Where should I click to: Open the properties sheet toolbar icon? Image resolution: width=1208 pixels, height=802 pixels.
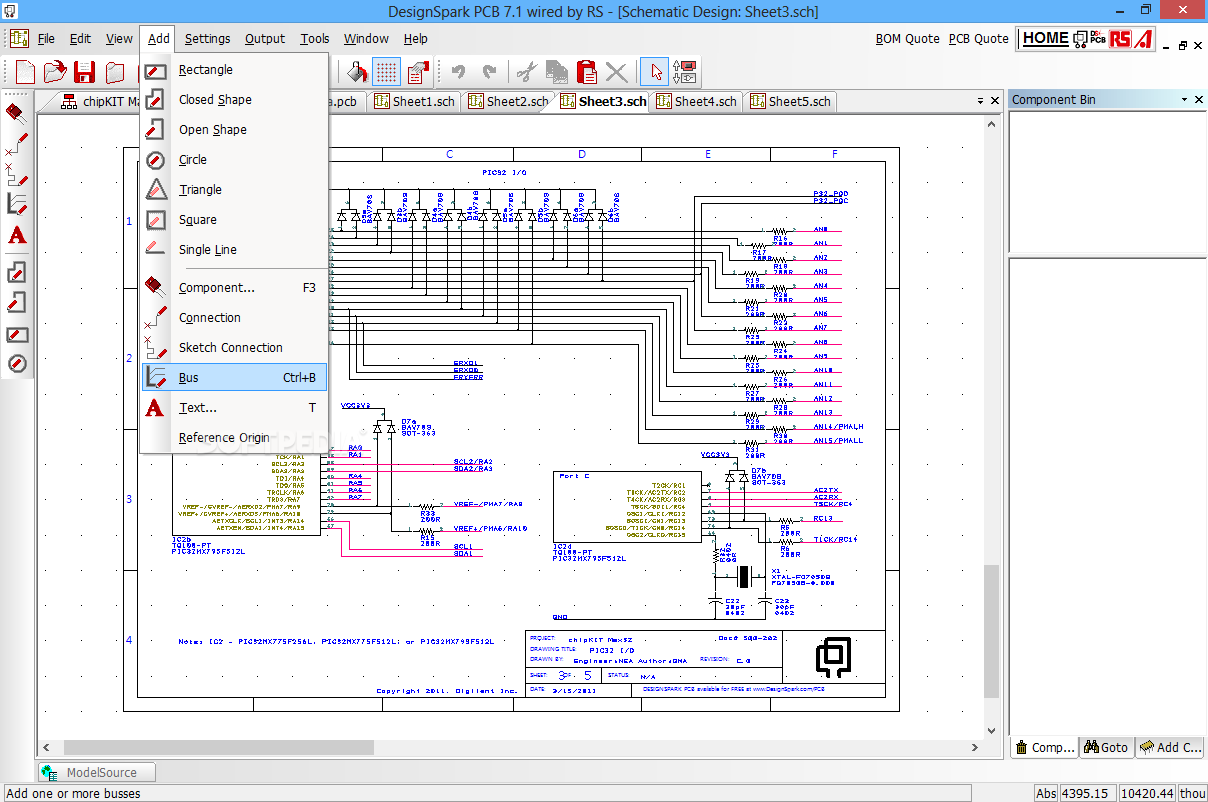tap(417, 71)
